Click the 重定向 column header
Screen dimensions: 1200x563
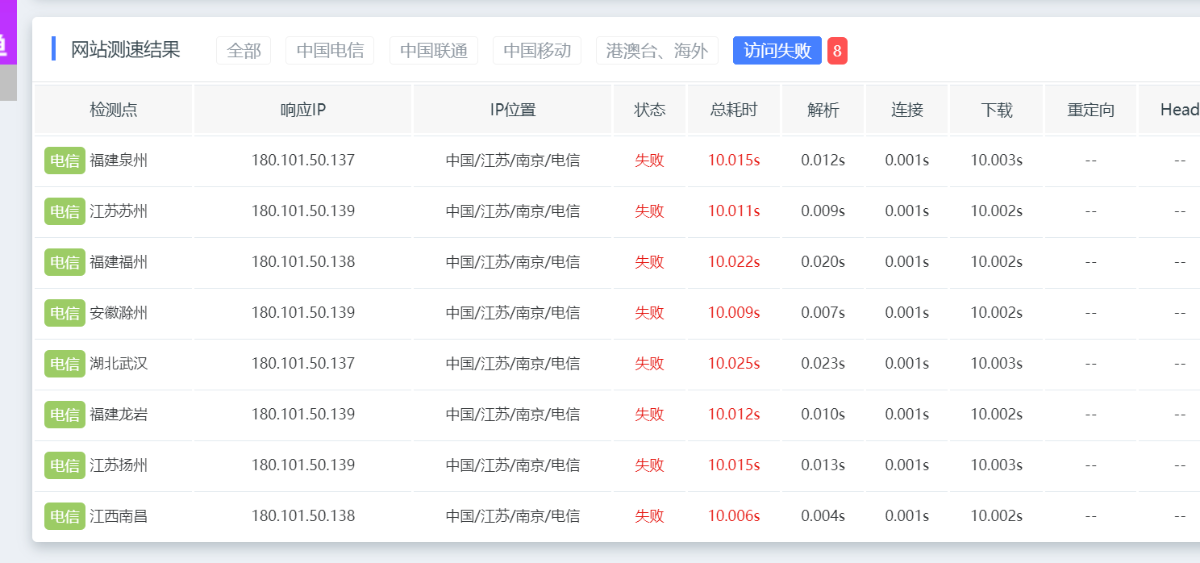point(1090,110)
